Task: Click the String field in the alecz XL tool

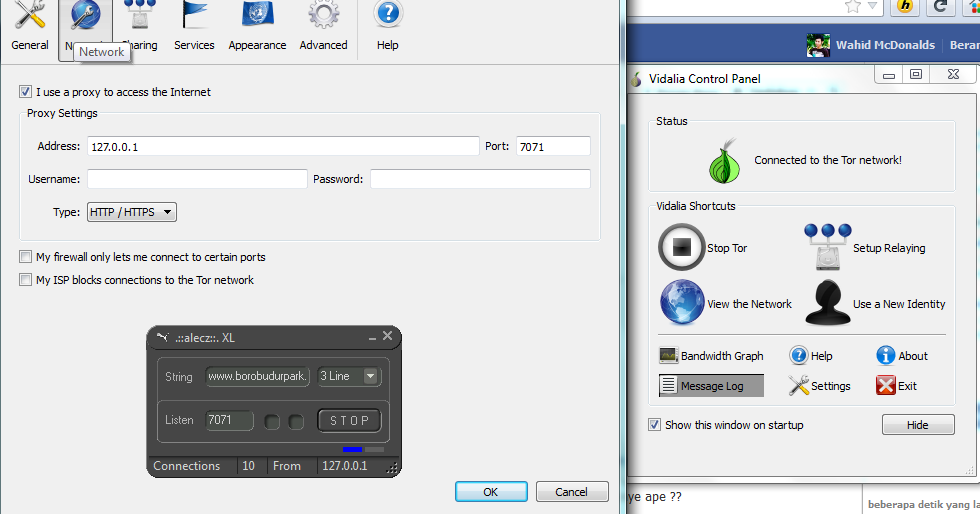Action: click(258, 376)
